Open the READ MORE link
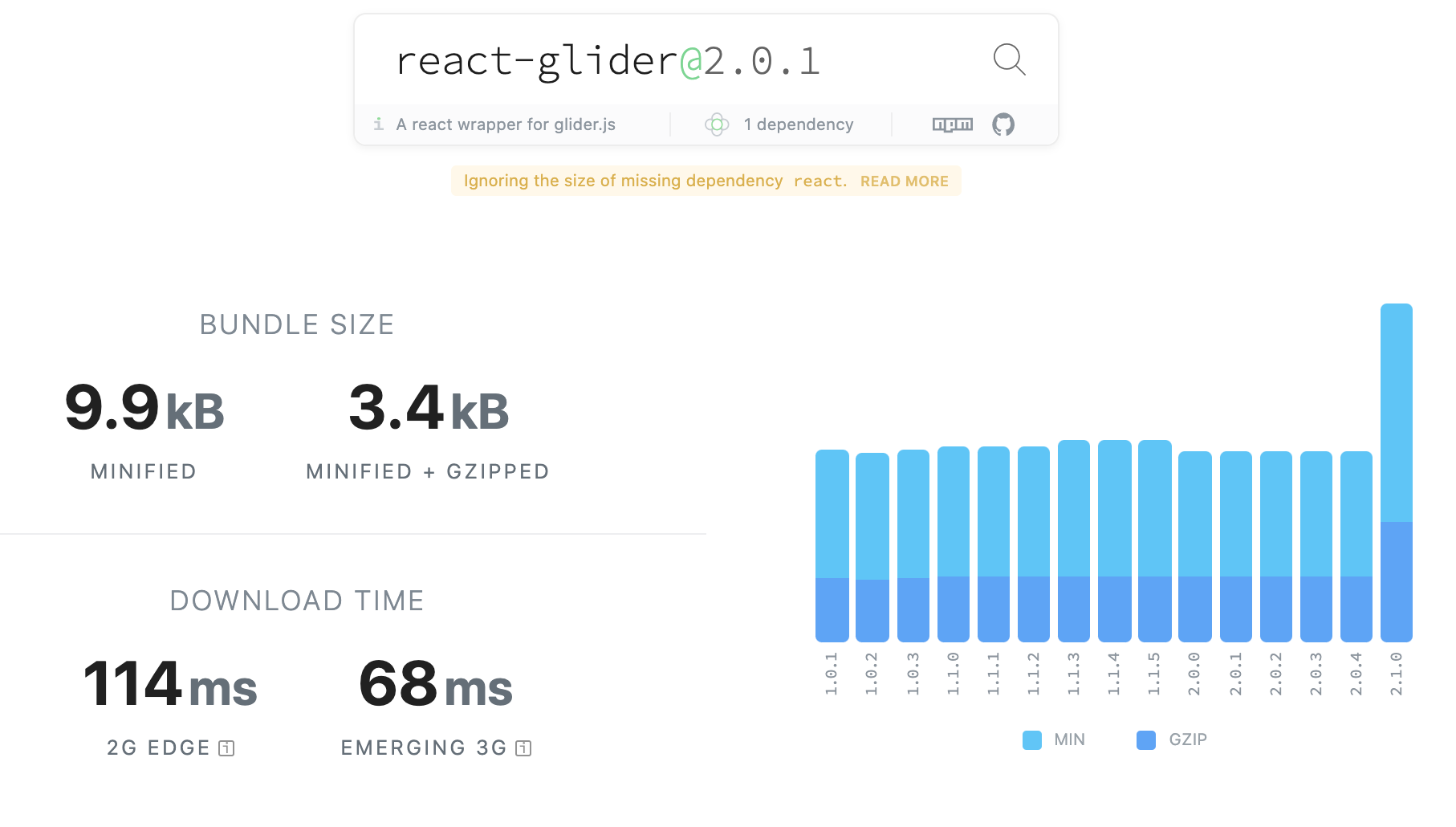1456x827 pixels. (x=905, y=181)
